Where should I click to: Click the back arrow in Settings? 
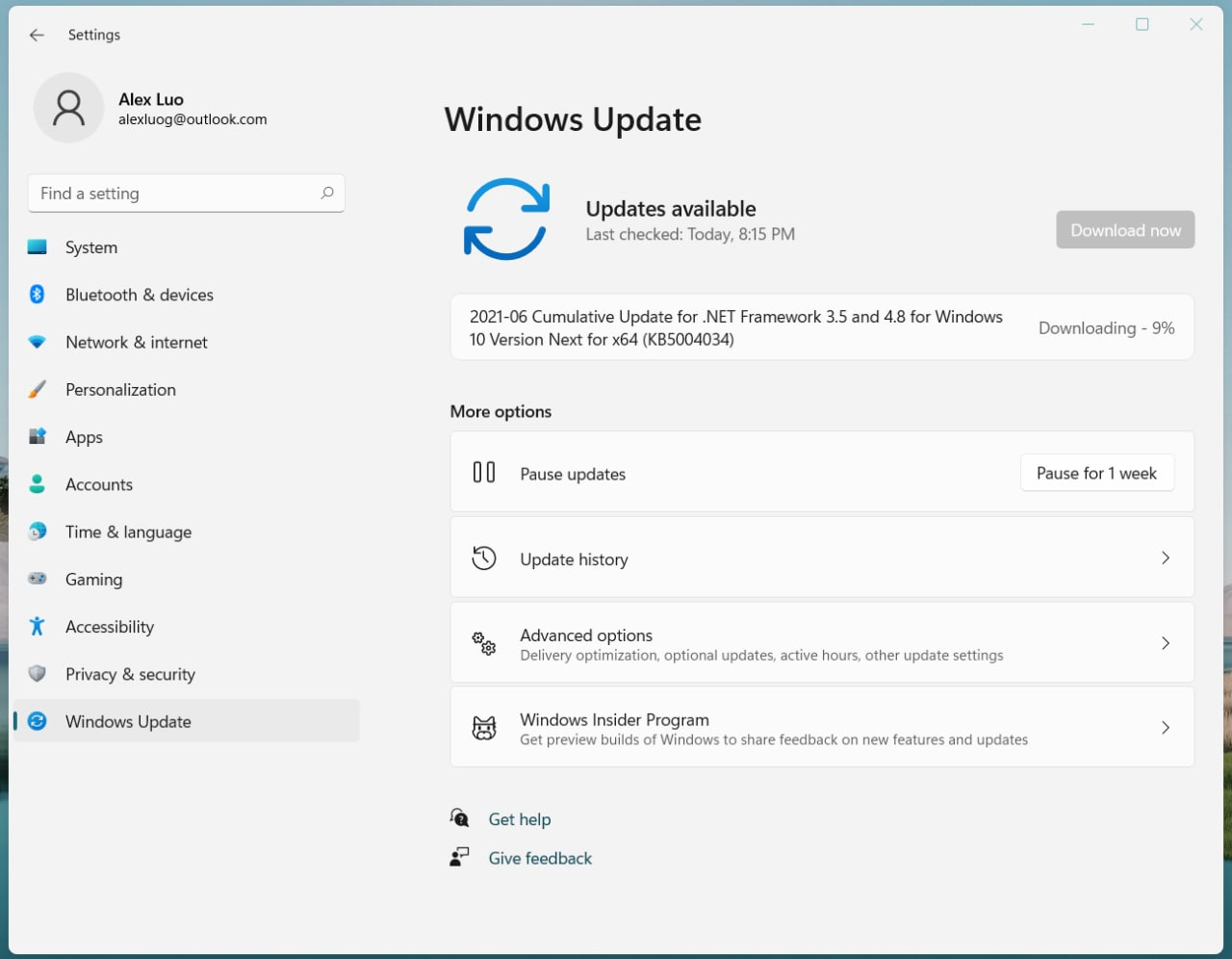[37, 35]
